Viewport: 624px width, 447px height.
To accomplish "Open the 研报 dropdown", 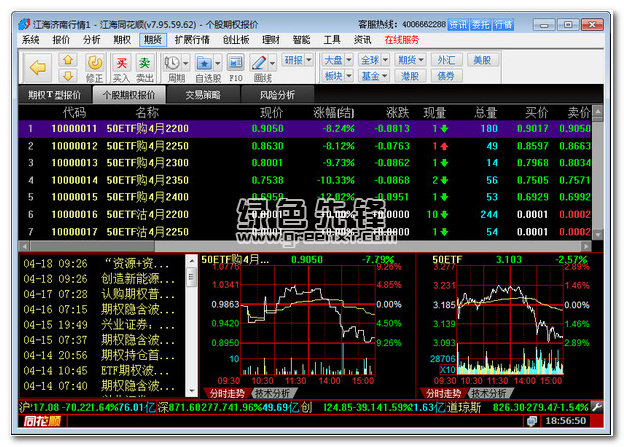I will click(x=298, y=60).
